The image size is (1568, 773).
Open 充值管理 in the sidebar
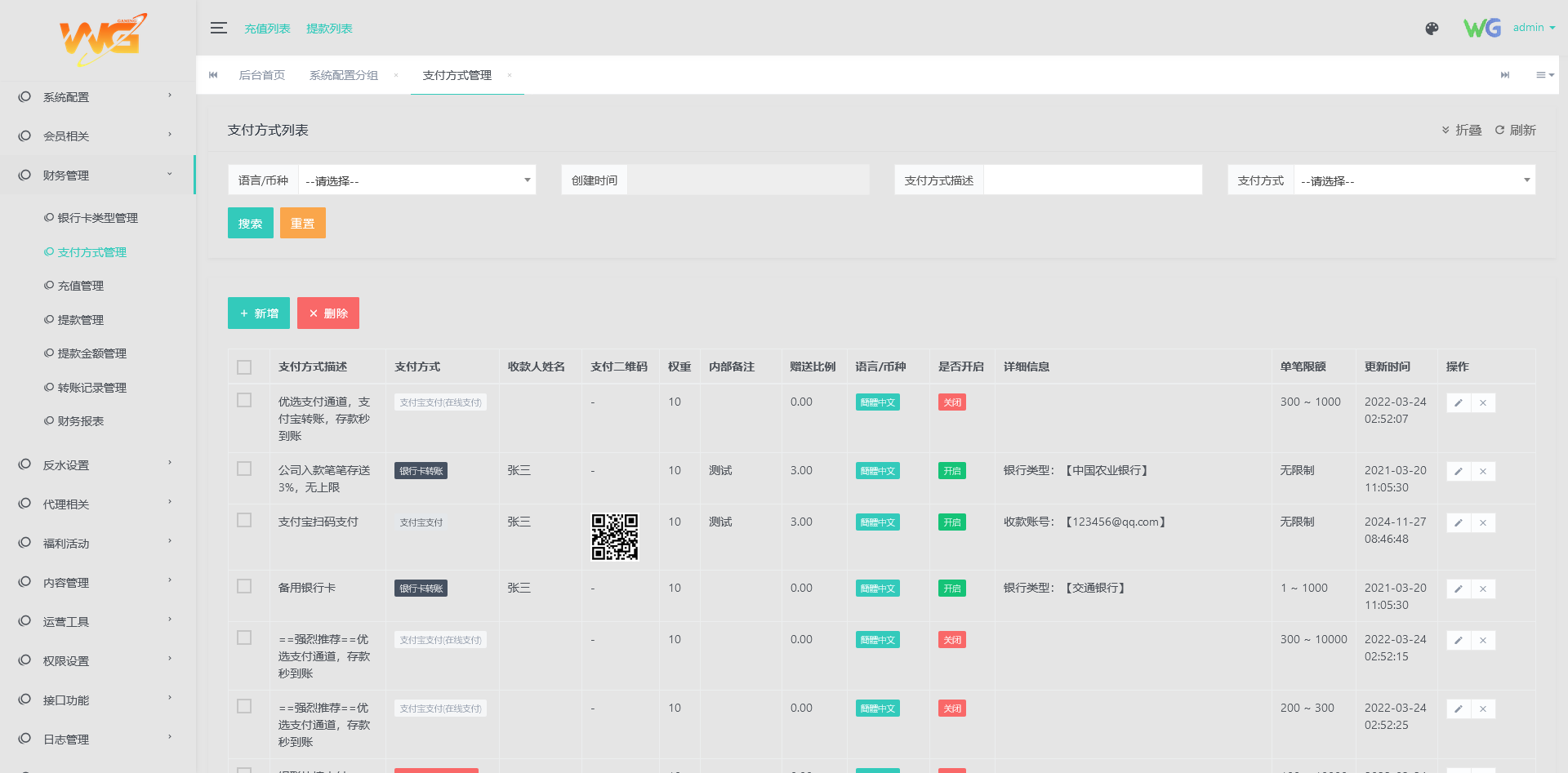coord(80,286)
